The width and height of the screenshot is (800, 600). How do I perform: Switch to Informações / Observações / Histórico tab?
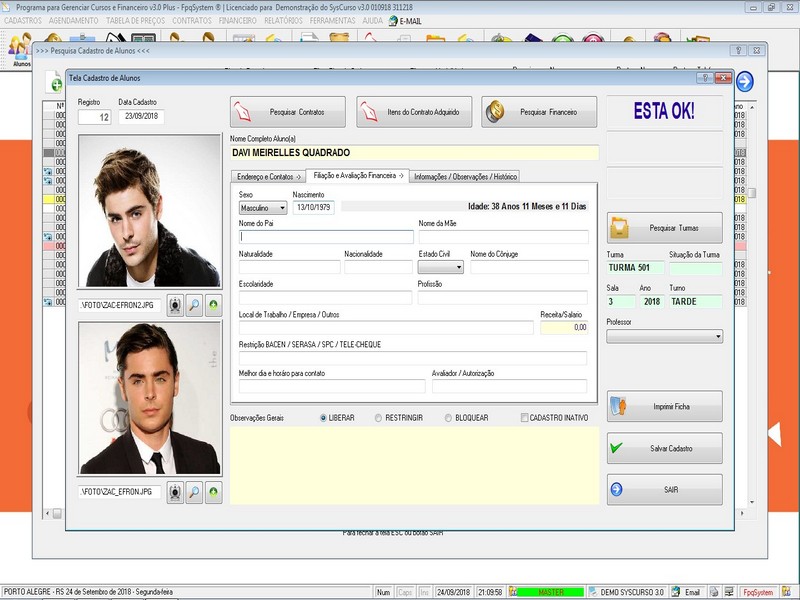[x=465, y=177]
